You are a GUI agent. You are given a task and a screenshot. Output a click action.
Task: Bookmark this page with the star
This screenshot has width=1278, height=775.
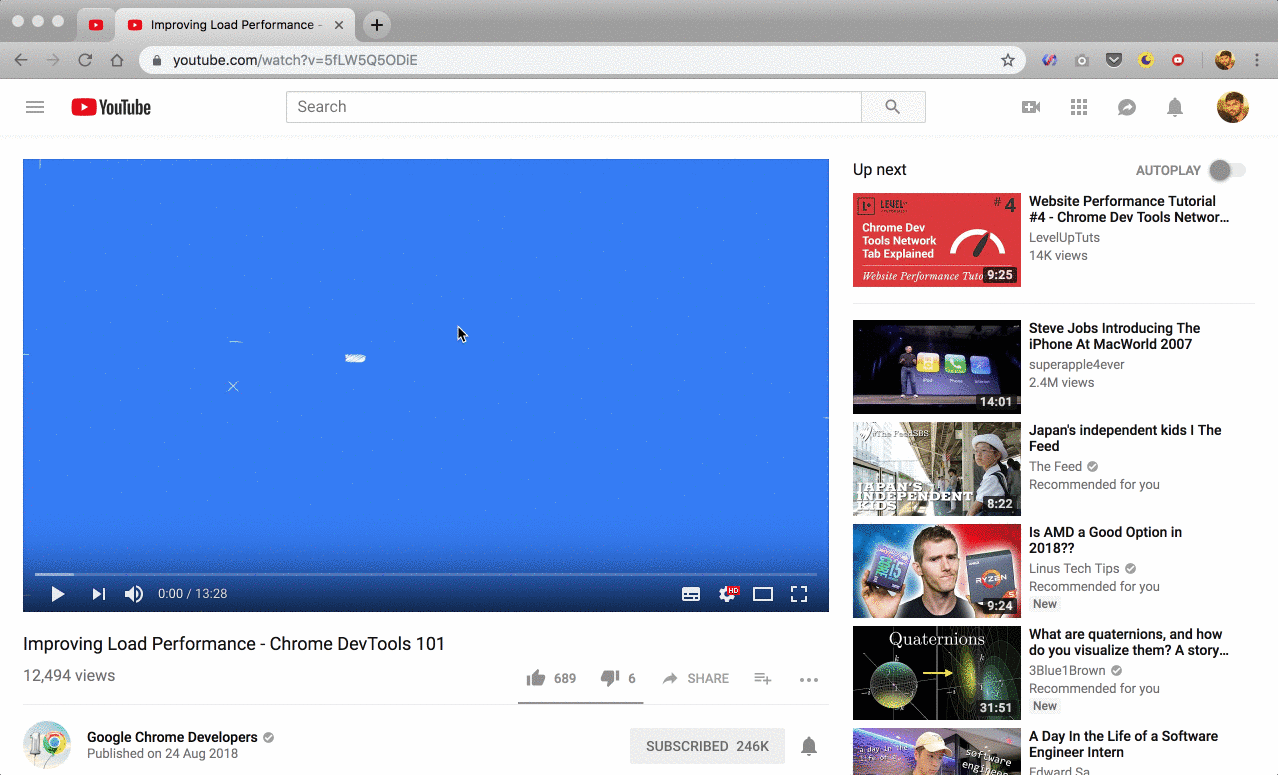[1008, 60]
